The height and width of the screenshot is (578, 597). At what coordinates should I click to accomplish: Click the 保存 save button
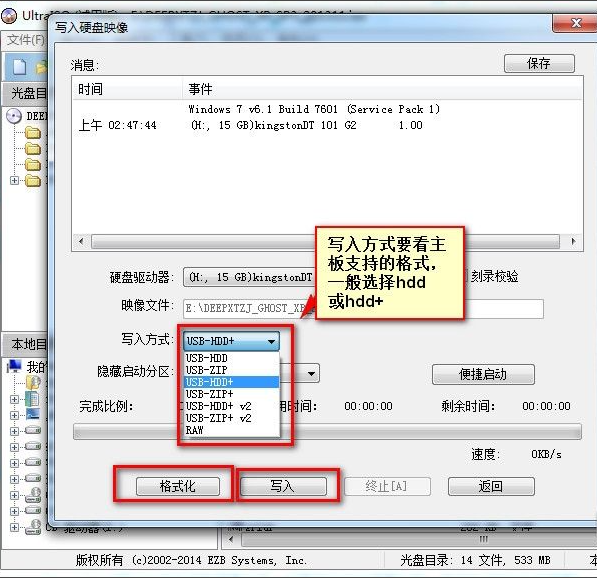(x=539, y=63)
